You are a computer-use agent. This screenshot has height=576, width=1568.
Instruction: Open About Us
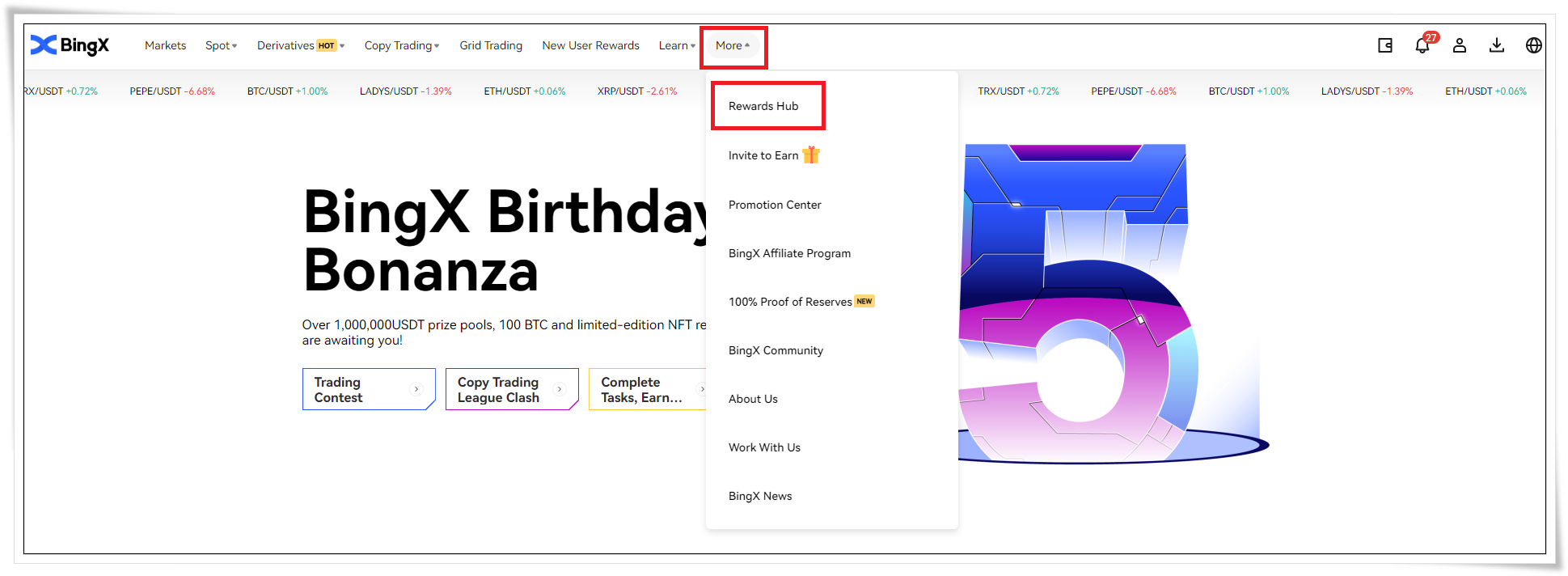753,399
